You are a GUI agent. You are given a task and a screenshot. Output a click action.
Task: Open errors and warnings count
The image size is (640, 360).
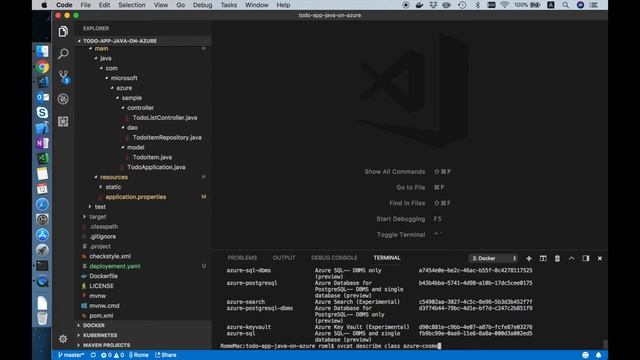point(113,355)
